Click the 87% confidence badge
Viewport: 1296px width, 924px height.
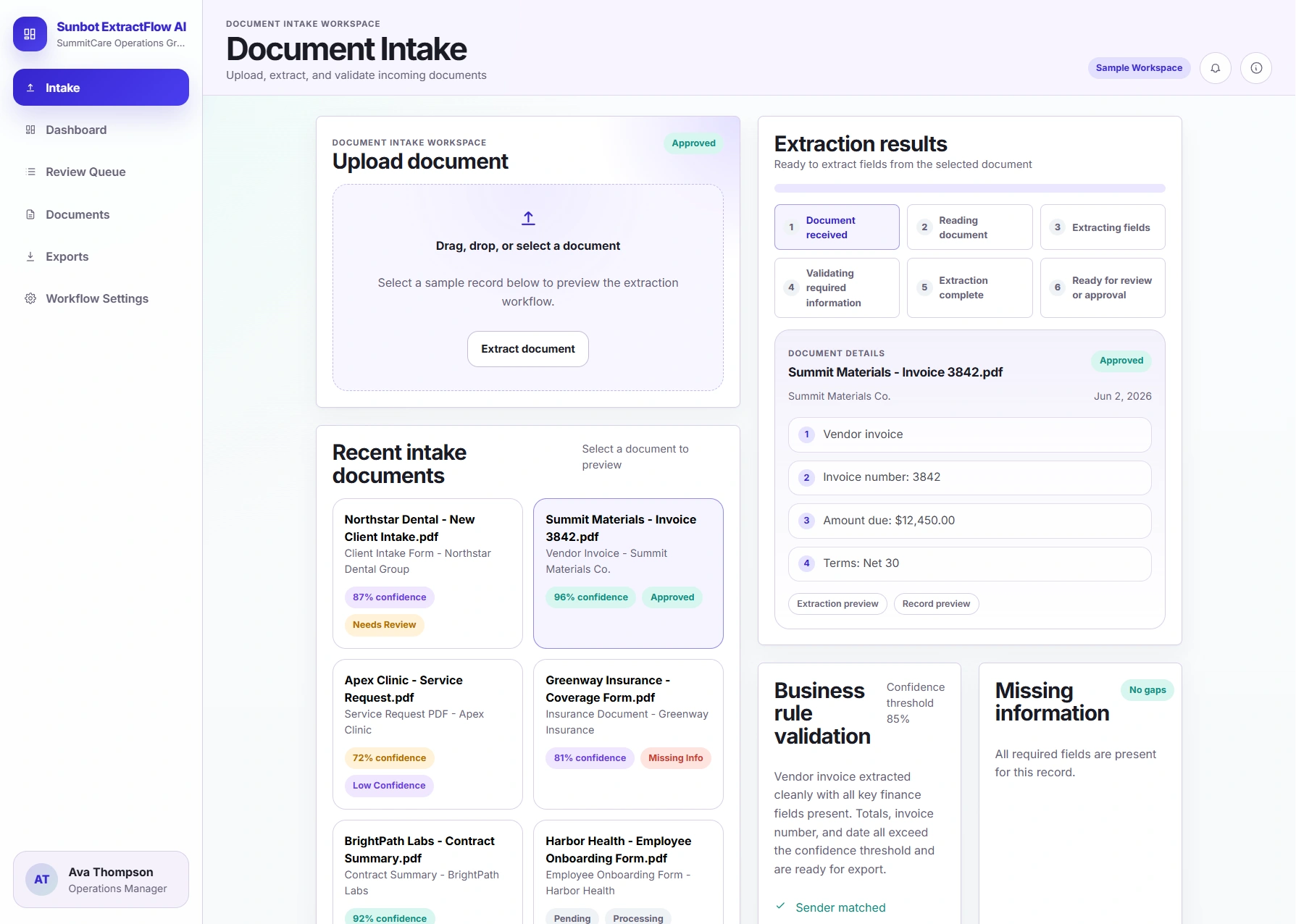click(x=389, y=597)
